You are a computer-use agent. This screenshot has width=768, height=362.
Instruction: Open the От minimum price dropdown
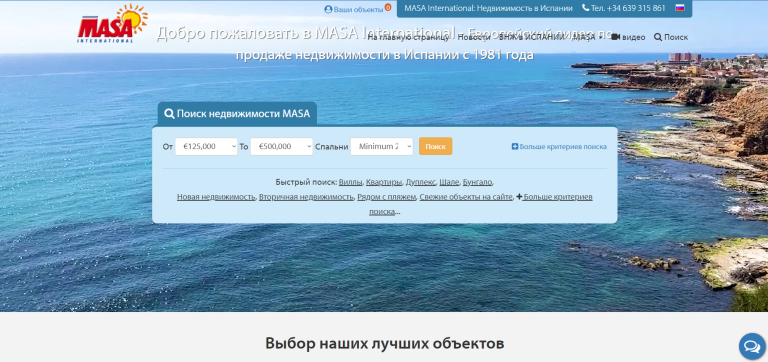coord(206,146)
